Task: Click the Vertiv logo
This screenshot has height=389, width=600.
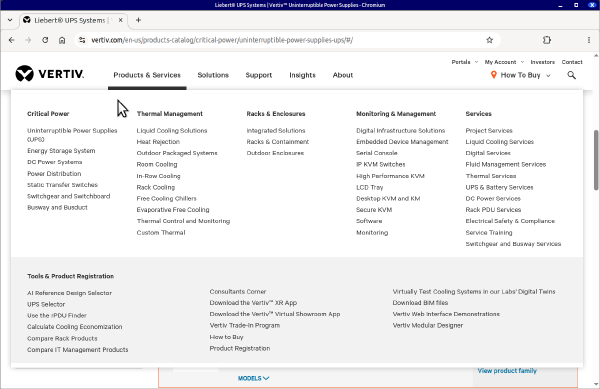Action: click(50, 73)
